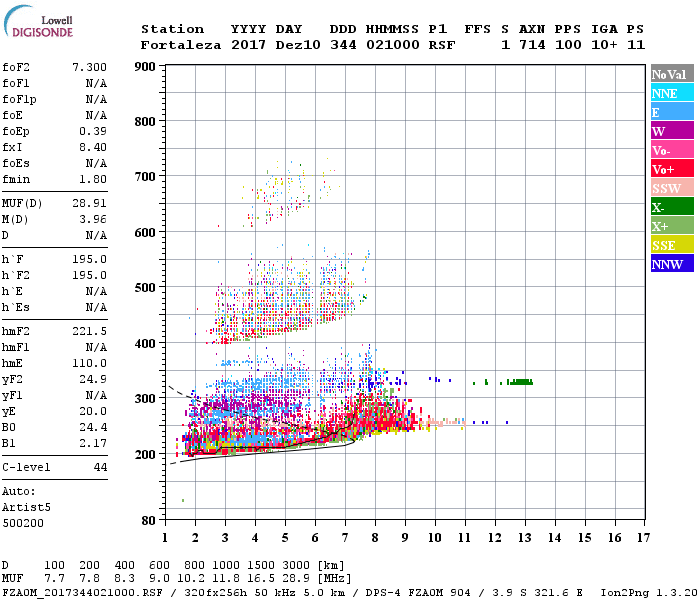Viewport: 700px width, 600px height.
Task: Select the Vo- pink legend swatch
Action: point(672,150)
